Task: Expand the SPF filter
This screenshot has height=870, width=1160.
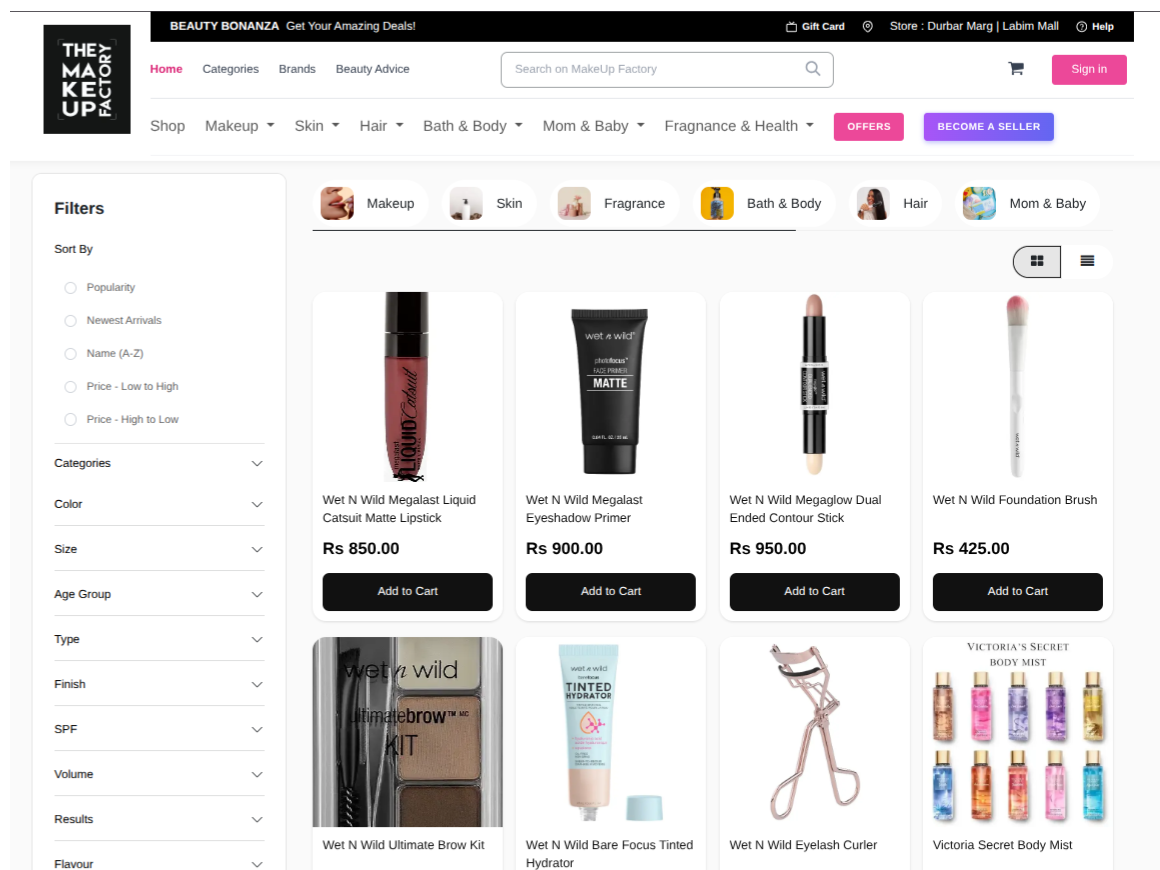Action: [x=159, y=729]
